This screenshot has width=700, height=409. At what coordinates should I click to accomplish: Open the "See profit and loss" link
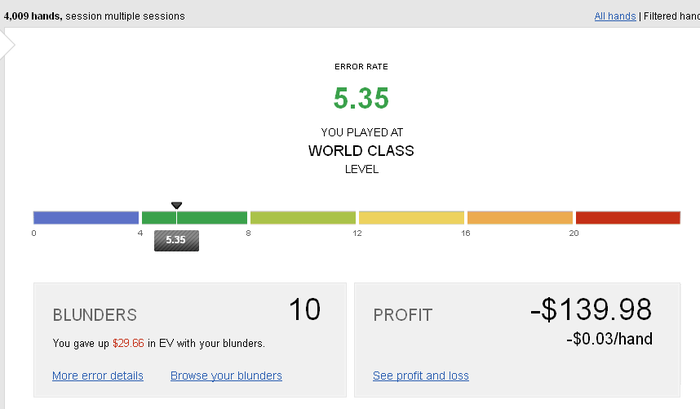pos(421,376)
